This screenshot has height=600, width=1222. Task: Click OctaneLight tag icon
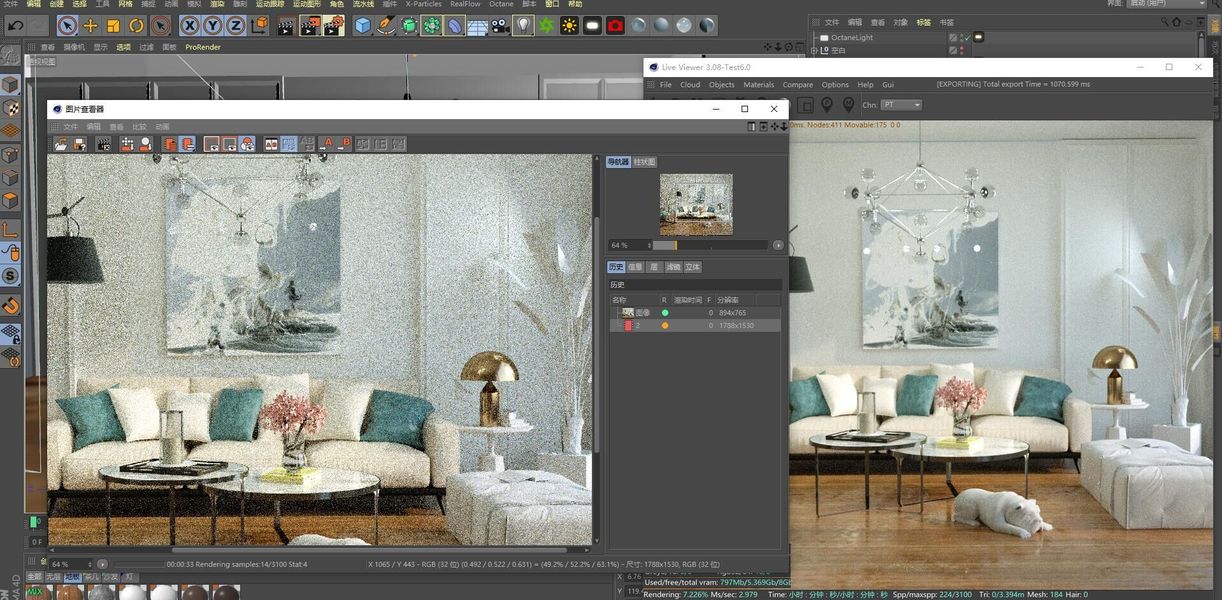(979, 37)
